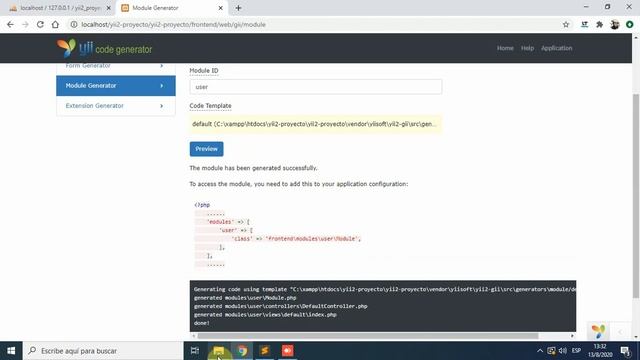
Task: Open the Windows Start menu
Action: [11, 351]
